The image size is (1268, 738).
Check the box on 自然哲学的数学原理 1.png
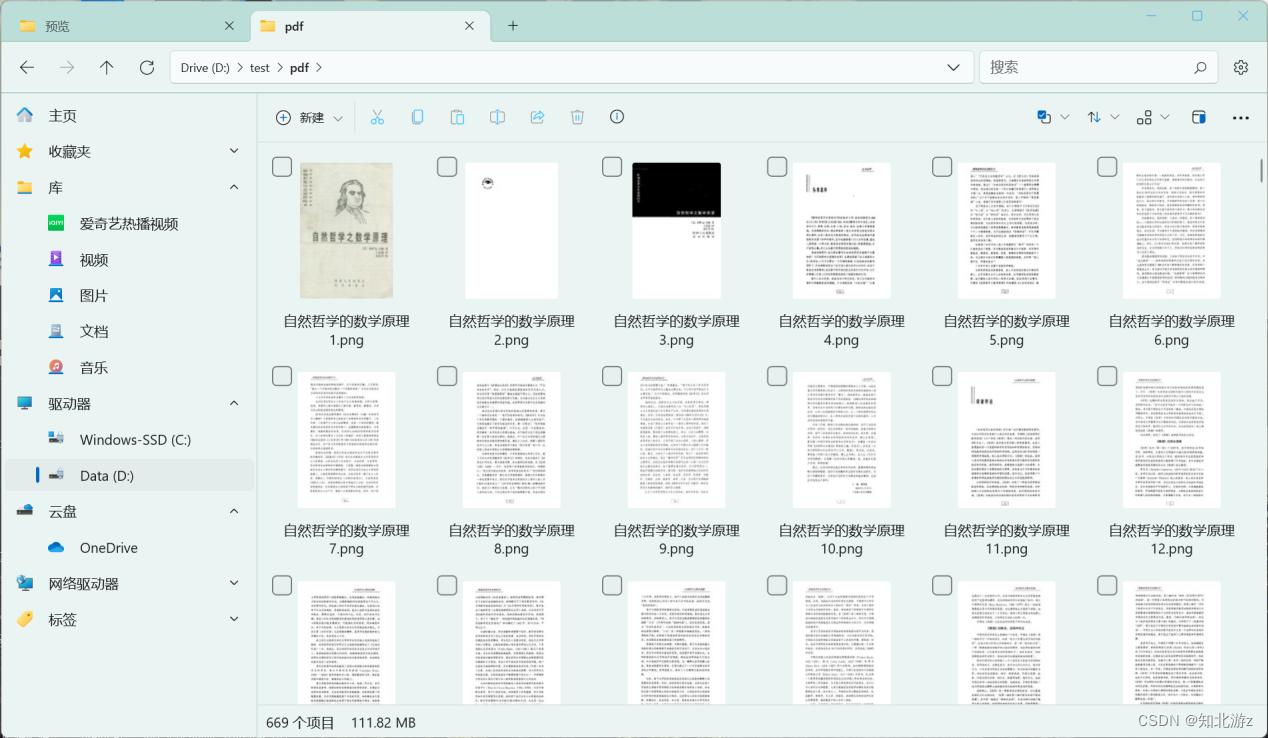(x=282, y=166)
